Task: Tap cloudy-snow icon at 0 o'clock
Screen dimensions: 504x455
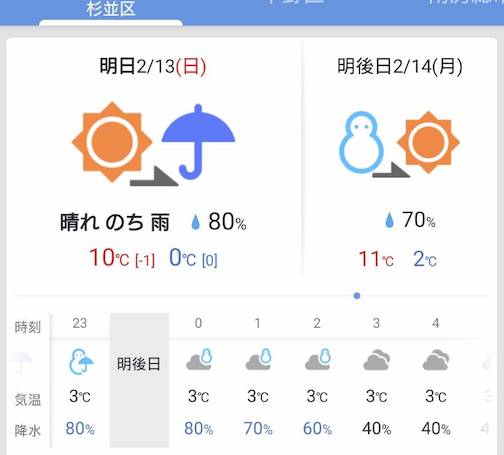Action: [199, 360]
